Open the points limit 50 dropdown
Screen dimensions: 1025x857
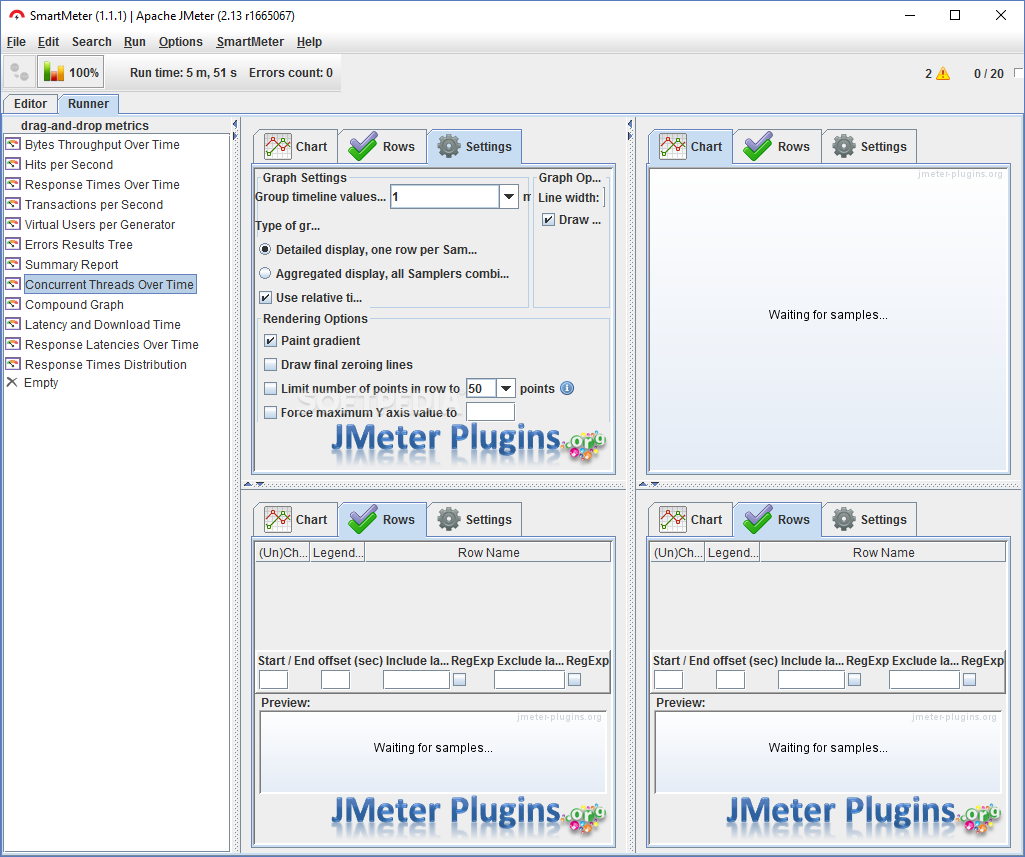[x=506, y=388]
